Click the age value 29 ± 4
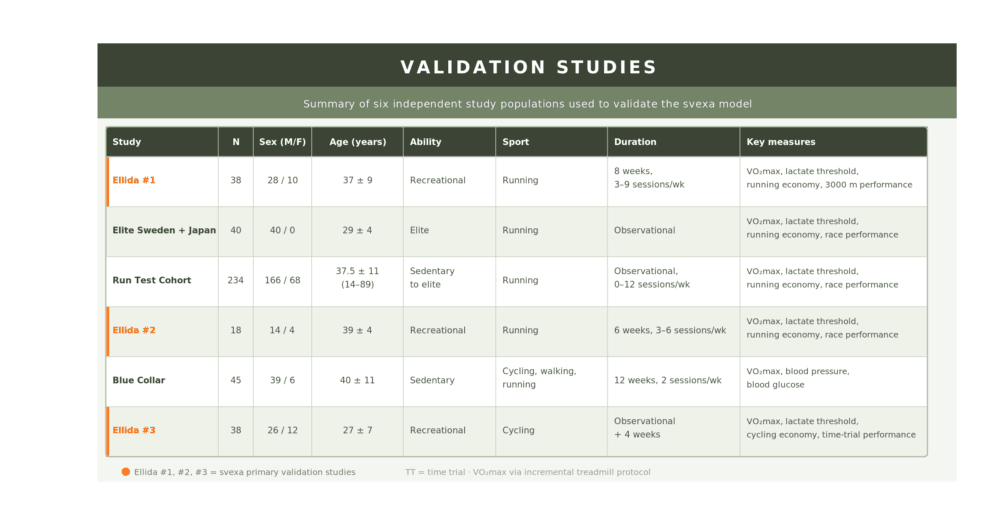Viewport: 1000px width, 525px height. (x=358, y=230)
